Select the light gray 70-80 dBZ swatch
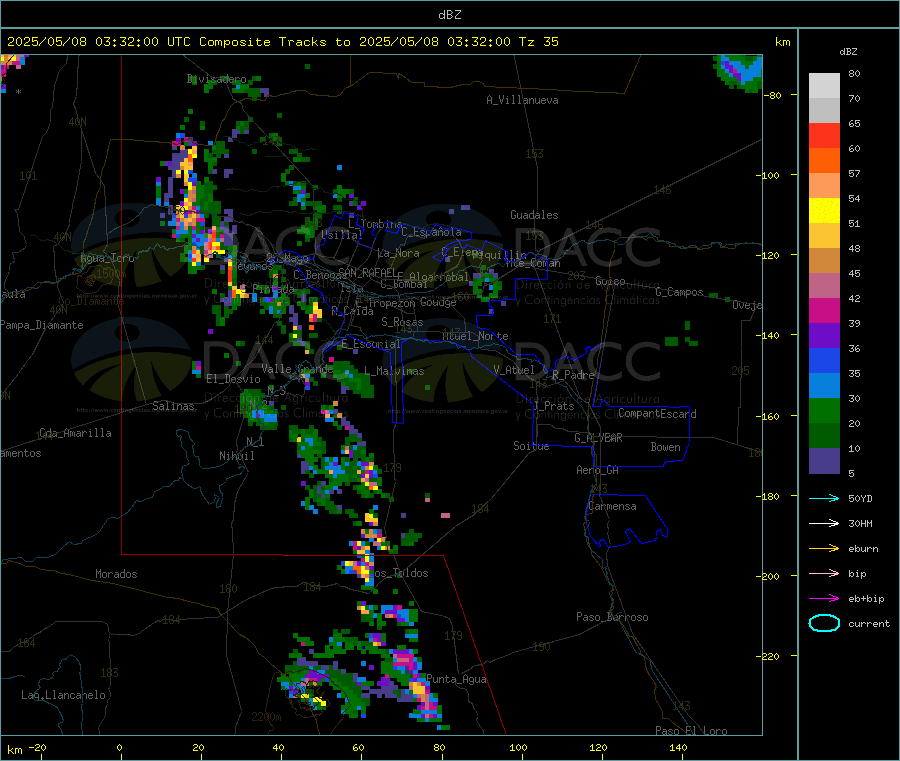The height and width of the screenshot is (761, 900). click(824, 86)
